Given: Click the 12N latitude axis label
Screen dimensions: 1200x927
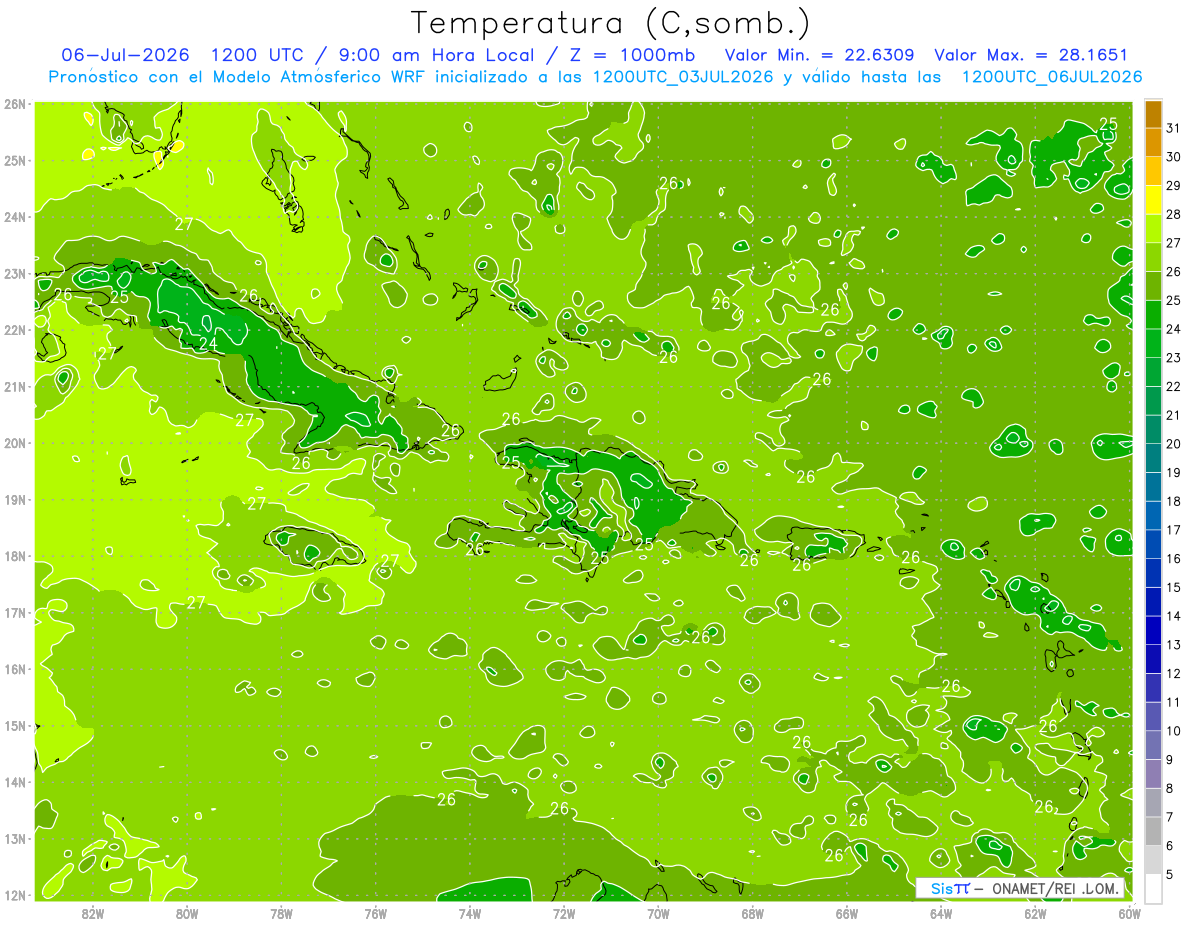Looking at the screenshot, I should (x=14, y=894).
